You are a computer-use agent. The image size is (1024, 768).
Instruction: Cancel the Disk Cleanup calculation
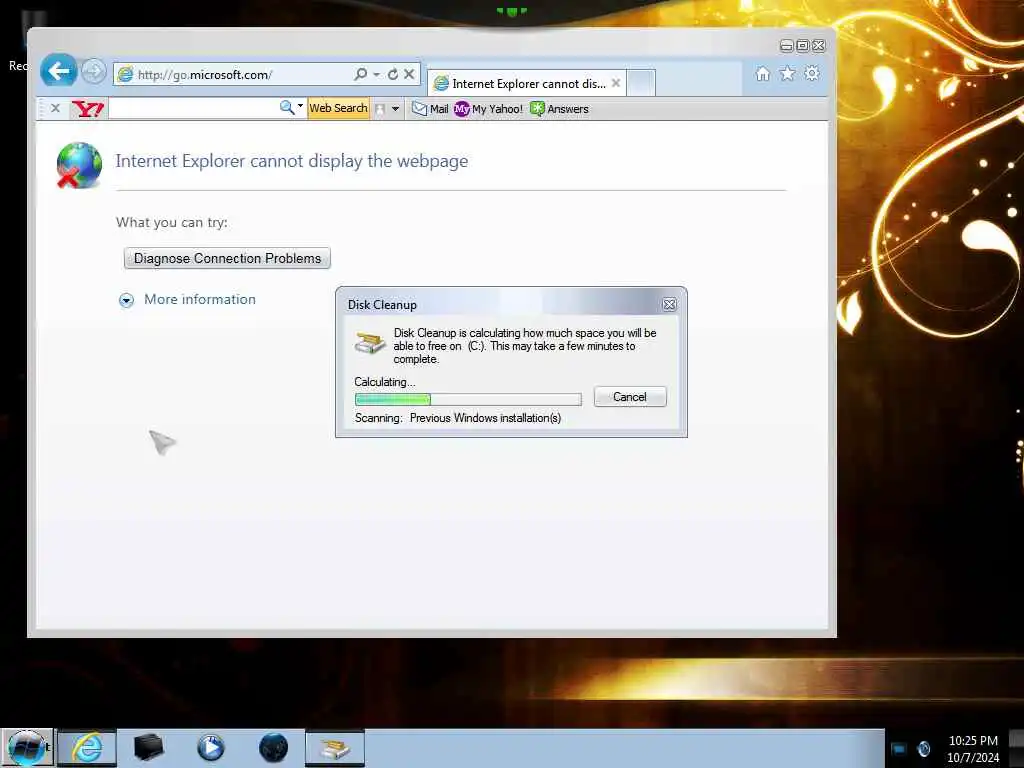pos(630,397)
